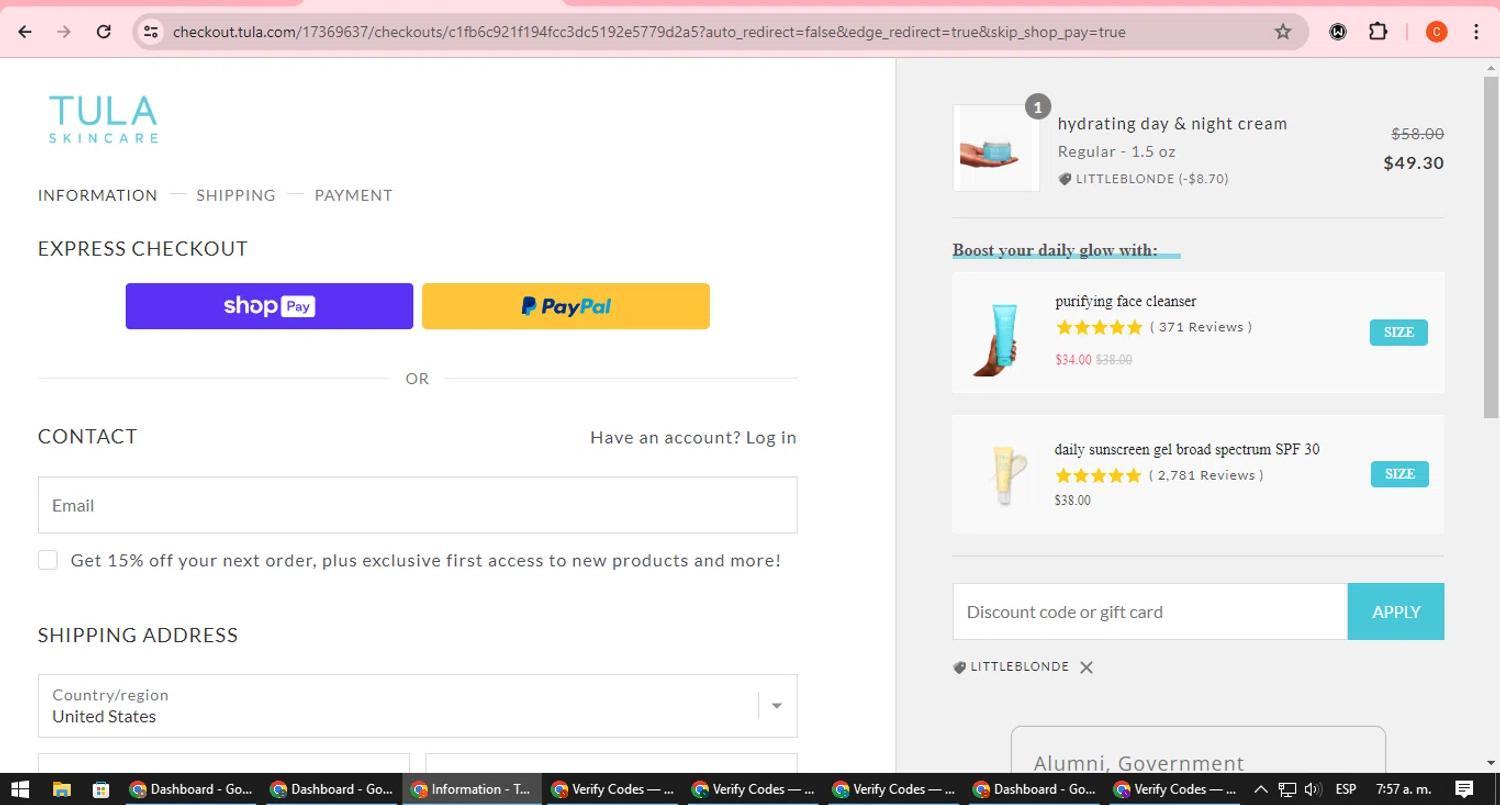The width and height of the screenshot is (1500, 805).
Task: Switch to the first Dashboard taskbar window
Action: click(192, 789)
